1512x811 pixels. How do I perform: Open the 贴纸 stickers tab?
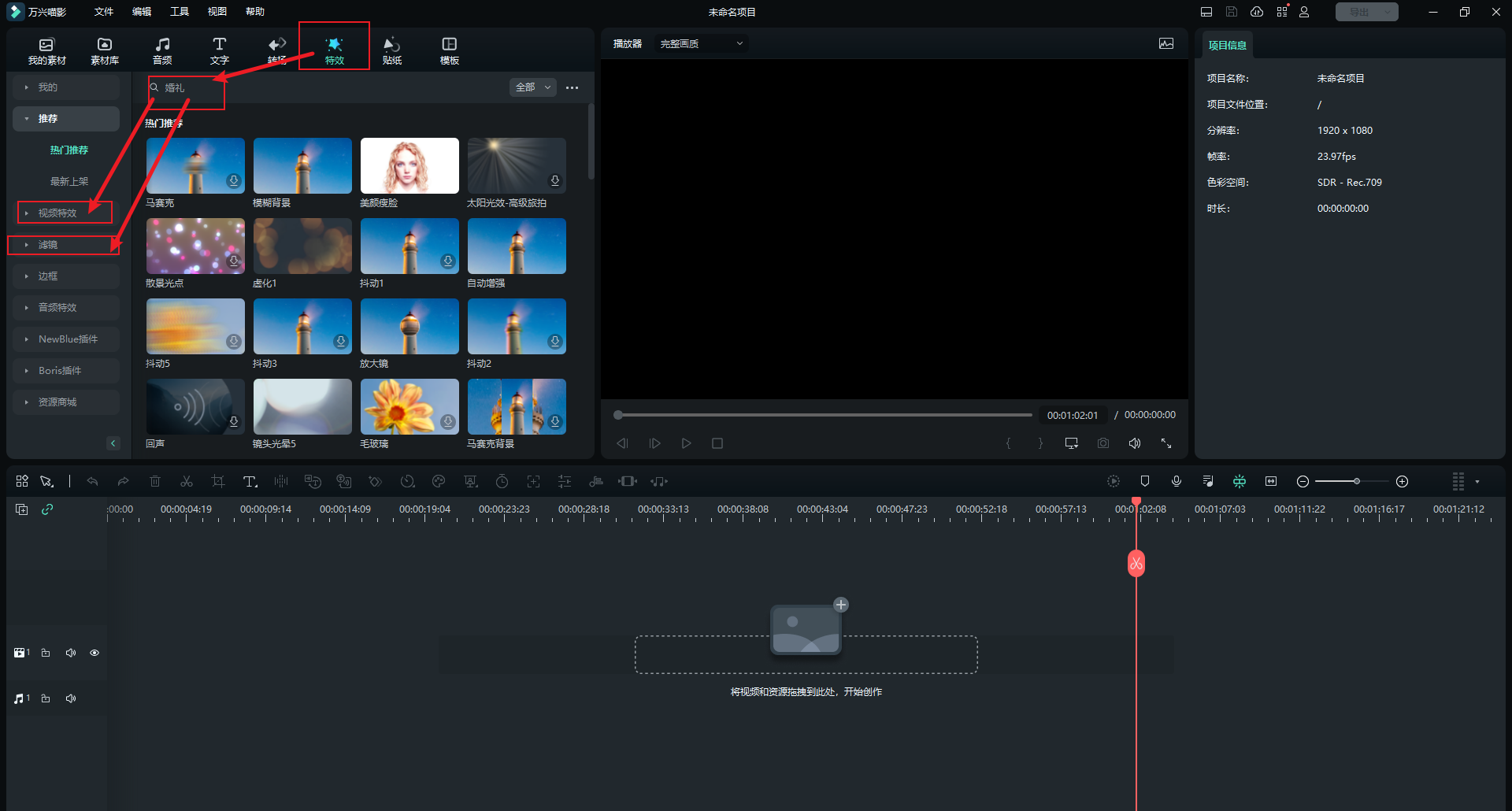[391, 50]
